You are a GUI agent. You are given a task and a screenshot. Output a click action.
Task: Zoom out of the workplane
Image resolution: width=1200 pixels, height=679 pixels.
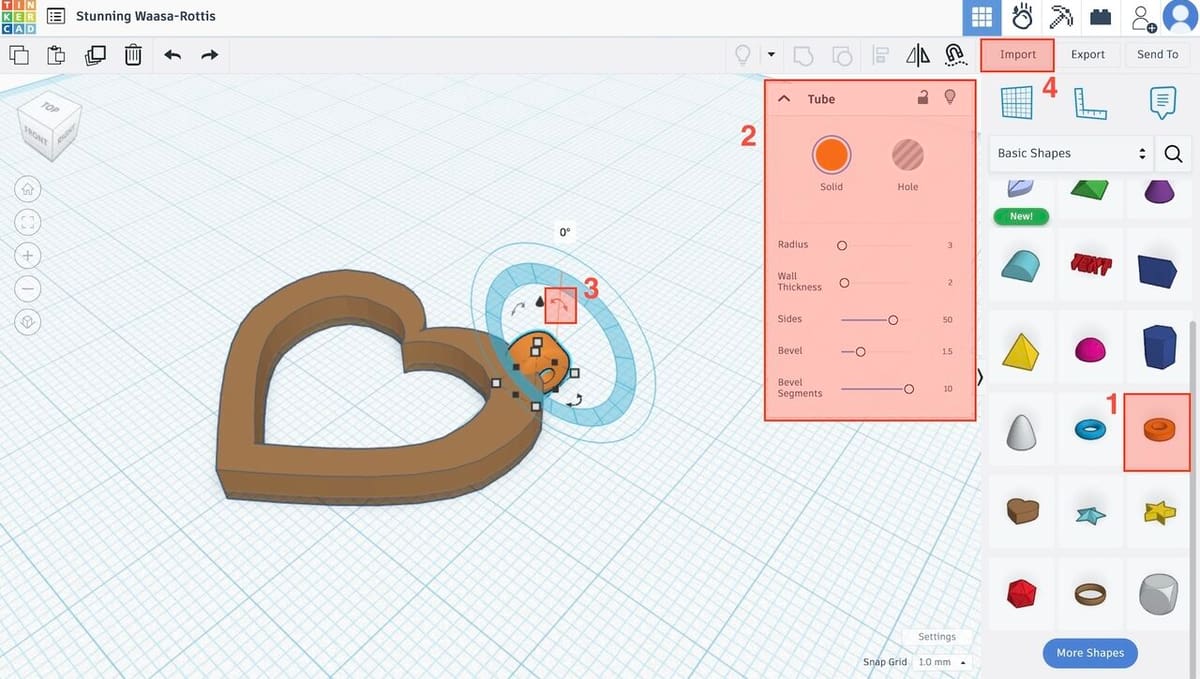pyautogui.click(x=28, y=289)
